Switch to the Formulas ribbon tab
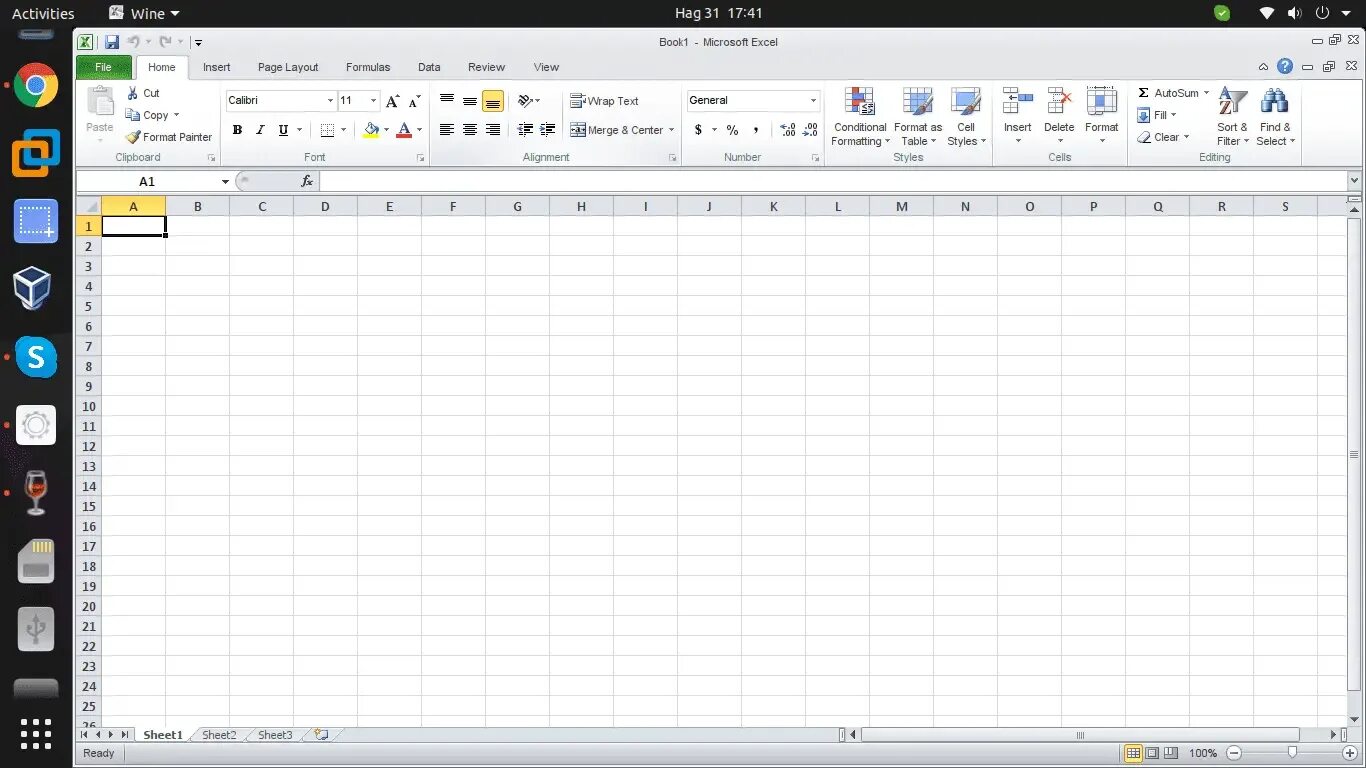The height and width of the screenshot is (768, 1366). [x=368, y=67]
